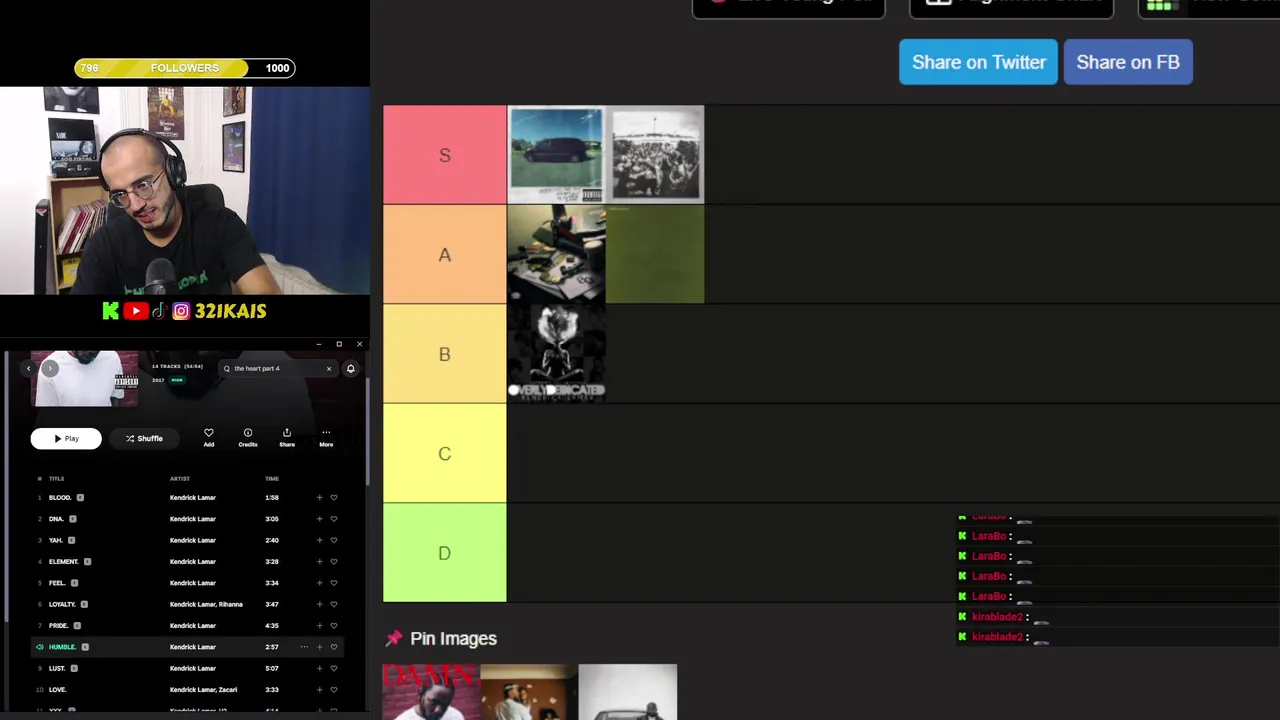Click the search box in Tidal
This screenshot has height=720, width=1280.
tap(277, 369)
